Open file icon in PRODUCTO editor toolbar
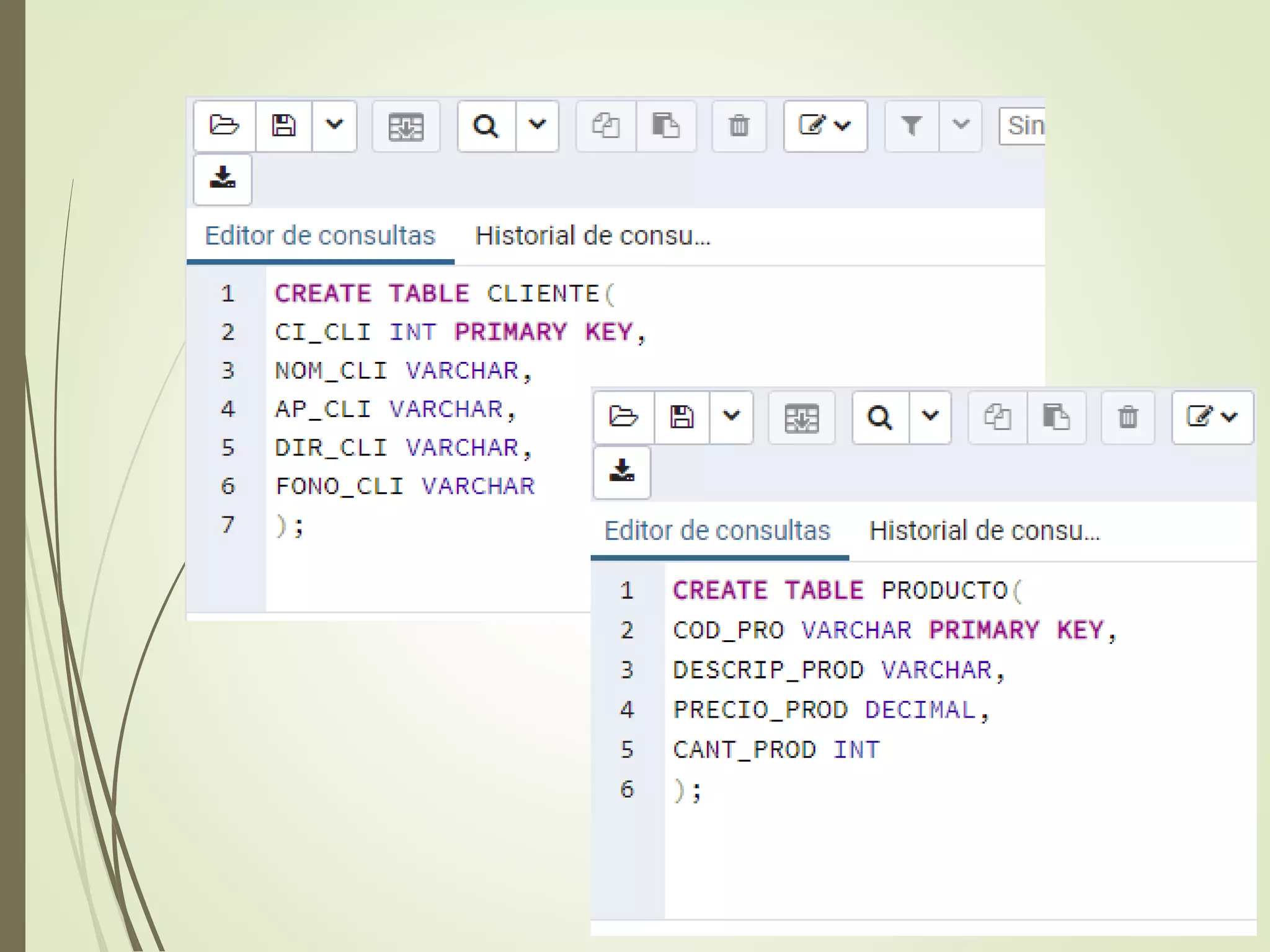Image resolution: width=1270 pixels, height=952 pixels. (x=623, y=417)
